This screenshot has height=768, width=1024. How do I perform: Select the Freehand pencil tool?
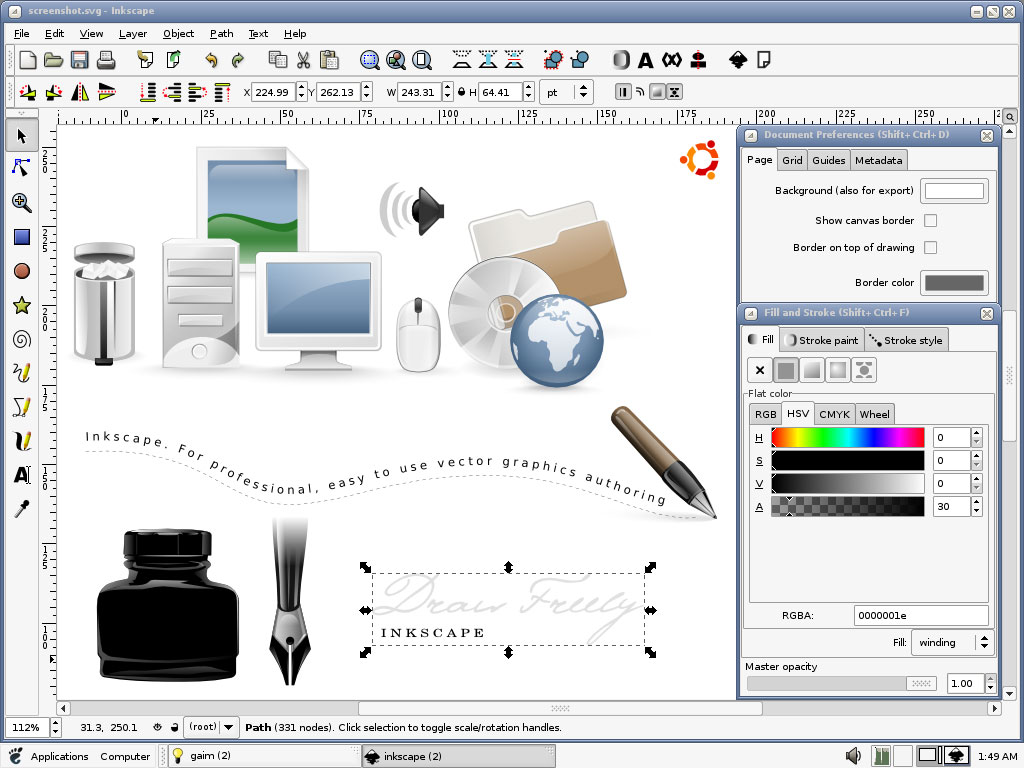tap(22, 373)
